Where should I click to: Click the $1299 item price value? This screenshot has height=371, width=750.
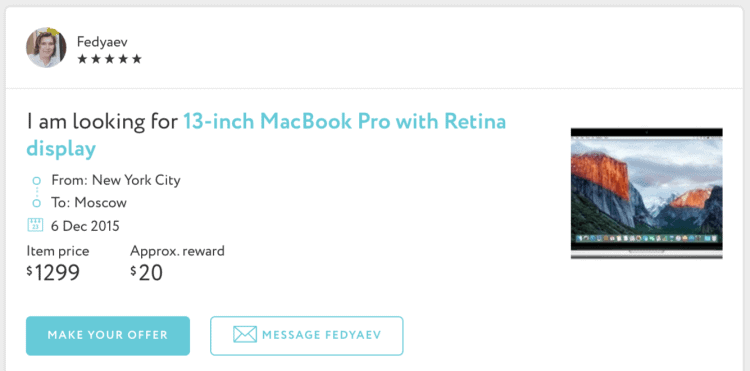pos(53,273)
